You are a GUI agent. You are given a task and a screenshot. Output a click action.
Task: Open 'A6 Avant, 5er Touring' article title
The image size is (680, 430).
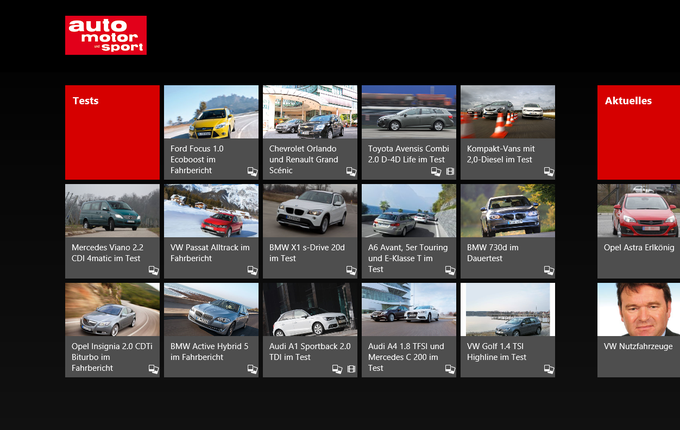[x=408, y=258]
